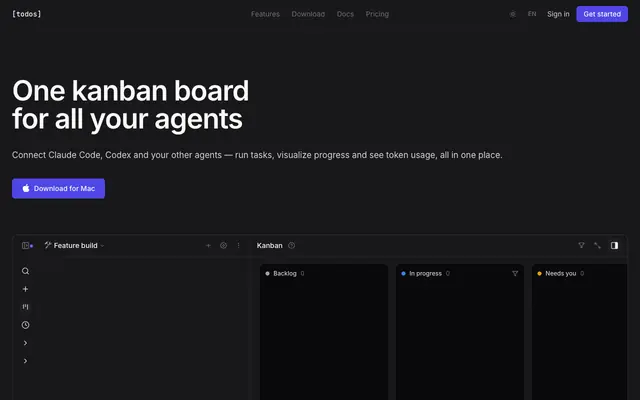
Task: Click Download for Mac button
Action: coord(58,189)
